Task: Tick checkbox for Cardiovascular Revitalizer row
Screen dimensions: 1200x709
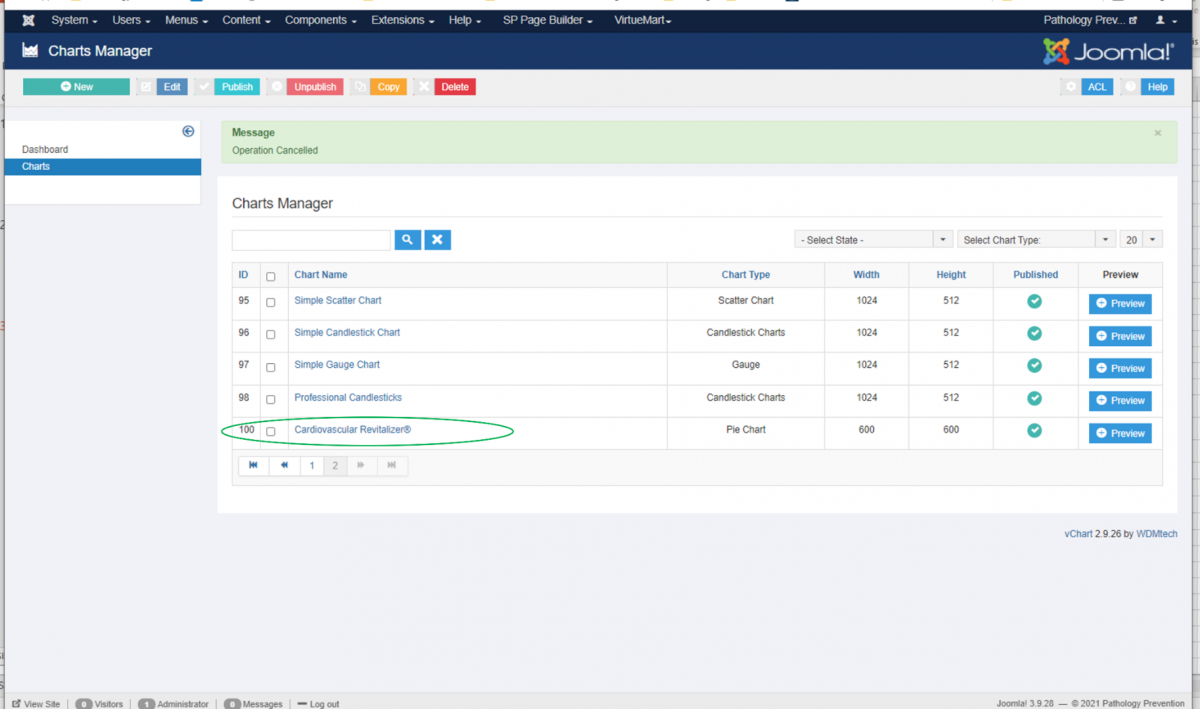Action: tap(271, 431)
